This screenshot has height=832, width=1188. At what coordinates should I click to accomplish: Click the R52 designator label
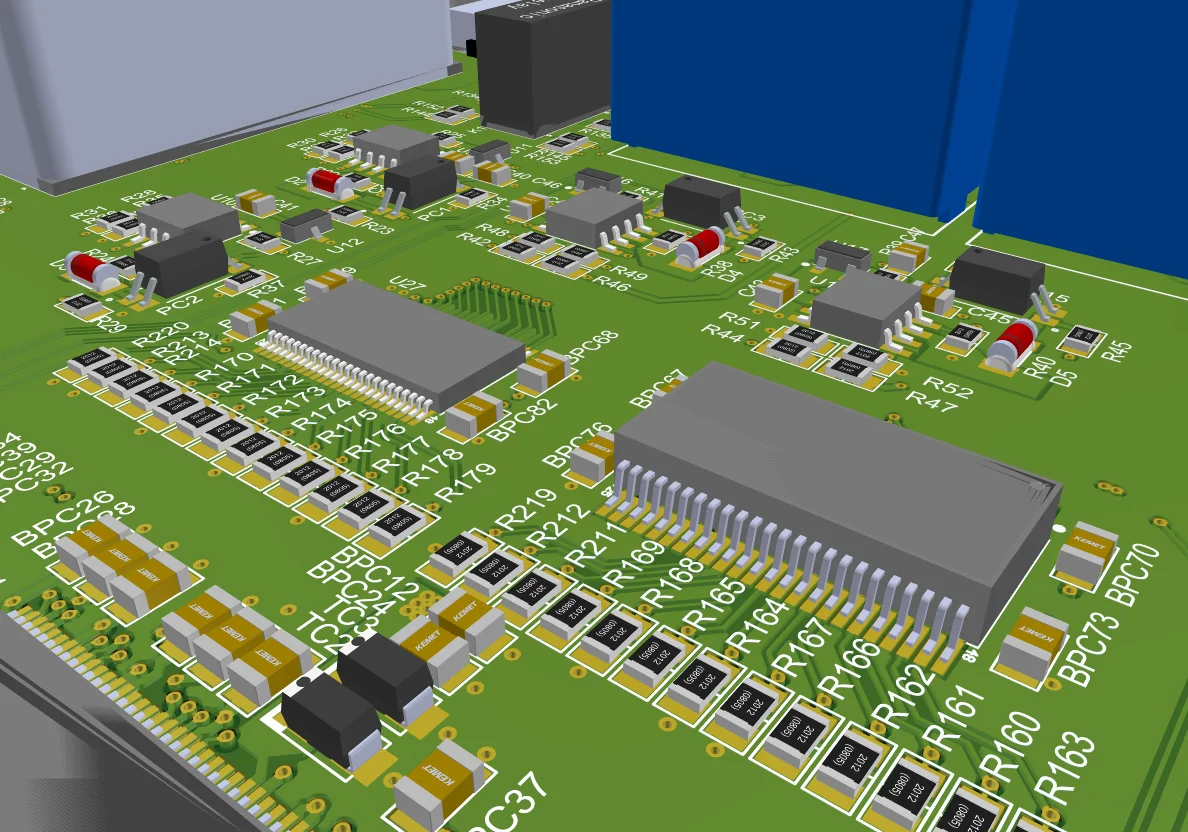pos(947,386)
